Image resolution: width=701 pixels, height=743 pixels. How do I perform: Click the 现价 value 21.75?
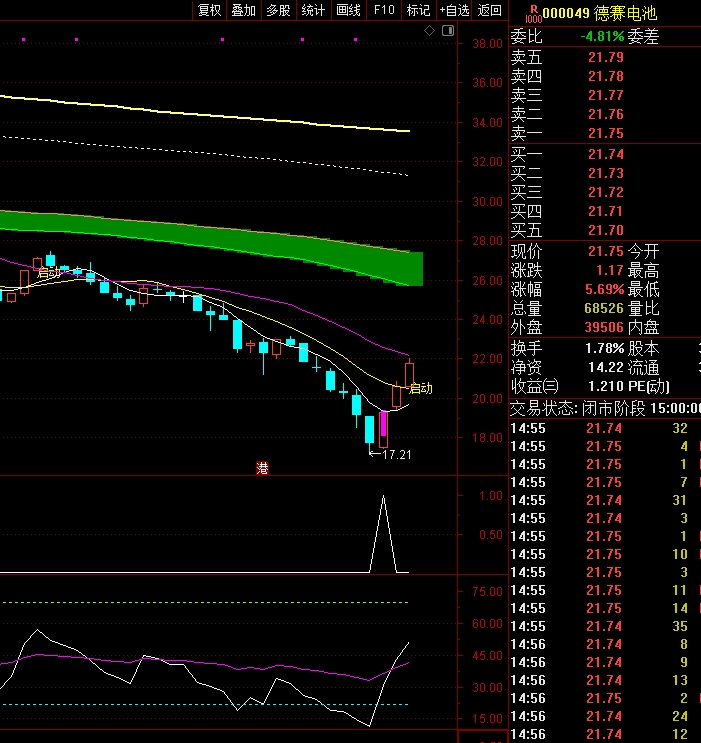[x=606, y=251]
